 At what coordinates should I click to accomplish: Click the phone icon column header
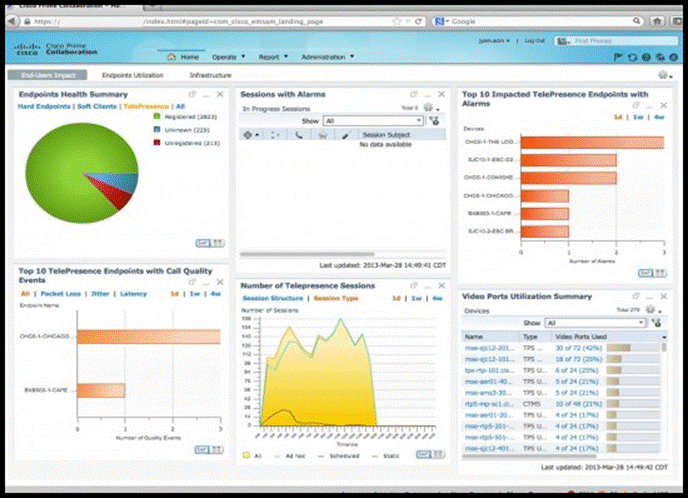coord(299,133)
